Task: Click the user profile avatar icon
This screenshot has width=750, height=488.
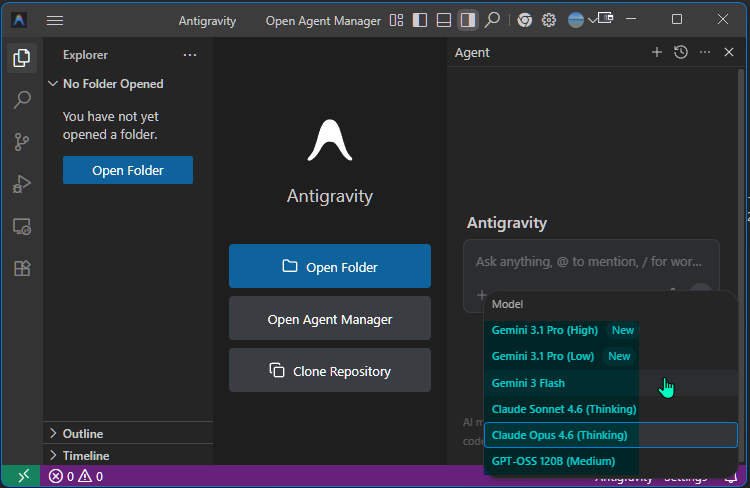Action: click(x=575, y=20)
